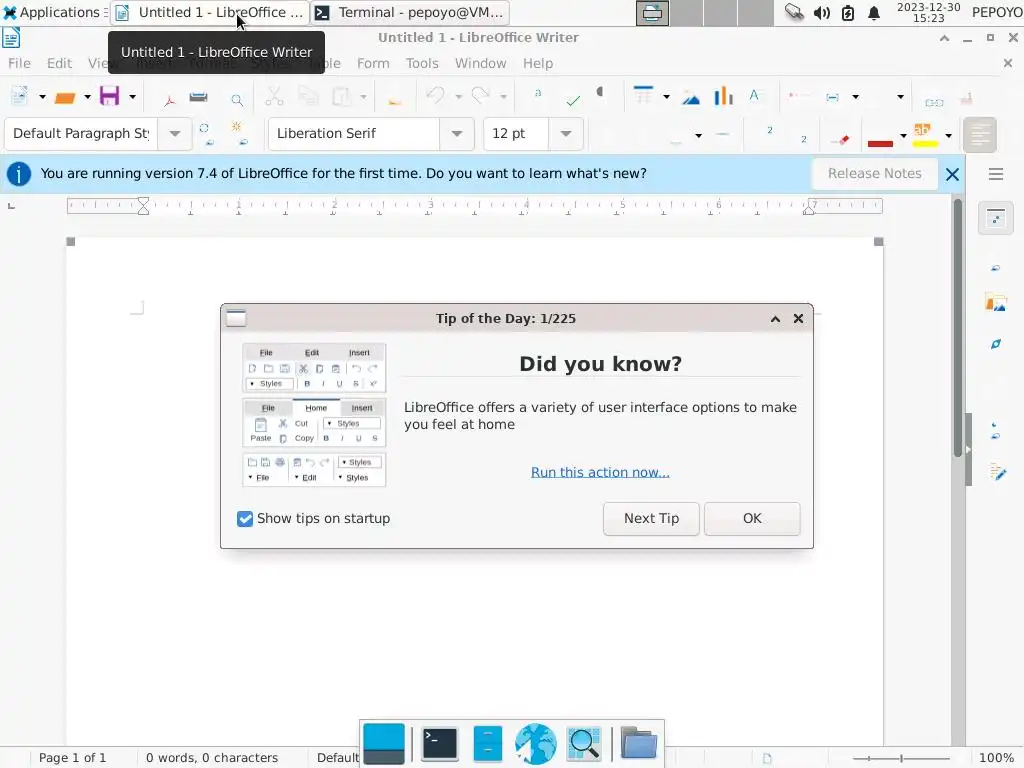Image resolution: width=1024 pixels, height=768 pixels.
Task: Export directly as PDF icon
Action: point(169,99)
